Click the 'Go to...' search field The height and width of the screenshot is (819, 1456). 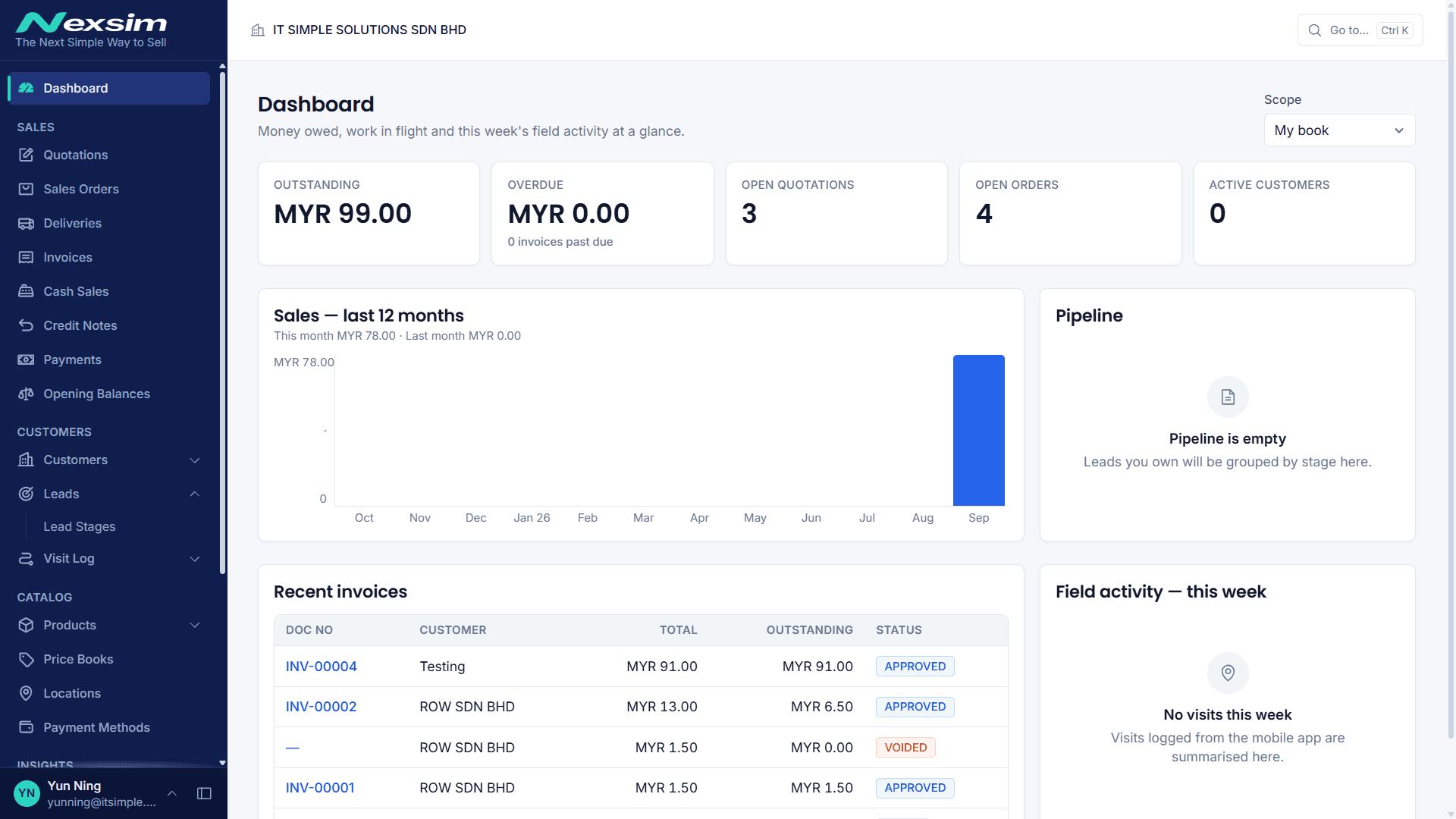1360,30
